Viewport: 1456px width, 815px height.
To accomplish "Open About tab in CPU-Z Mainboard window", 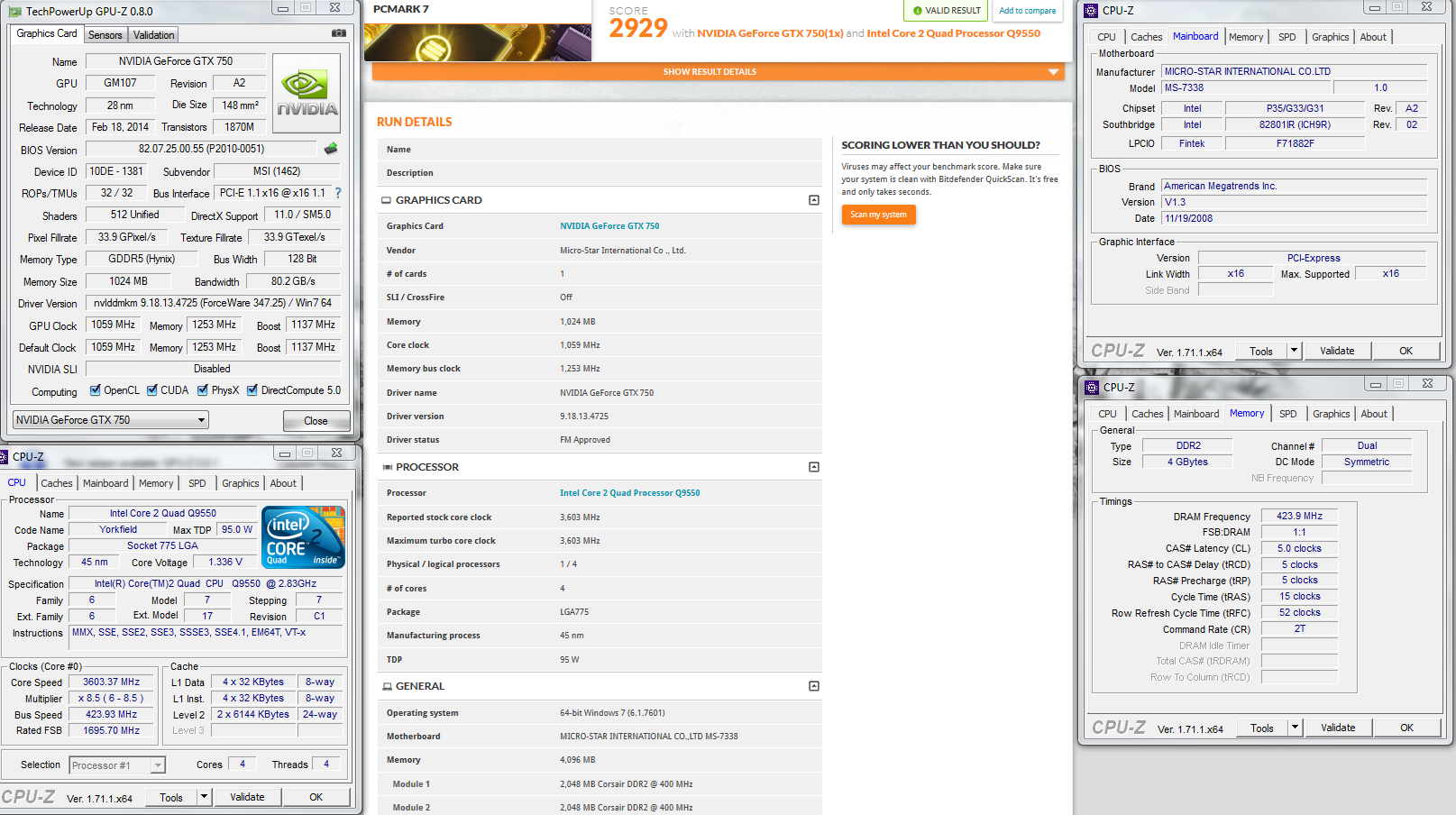I will pos(1373,37).
